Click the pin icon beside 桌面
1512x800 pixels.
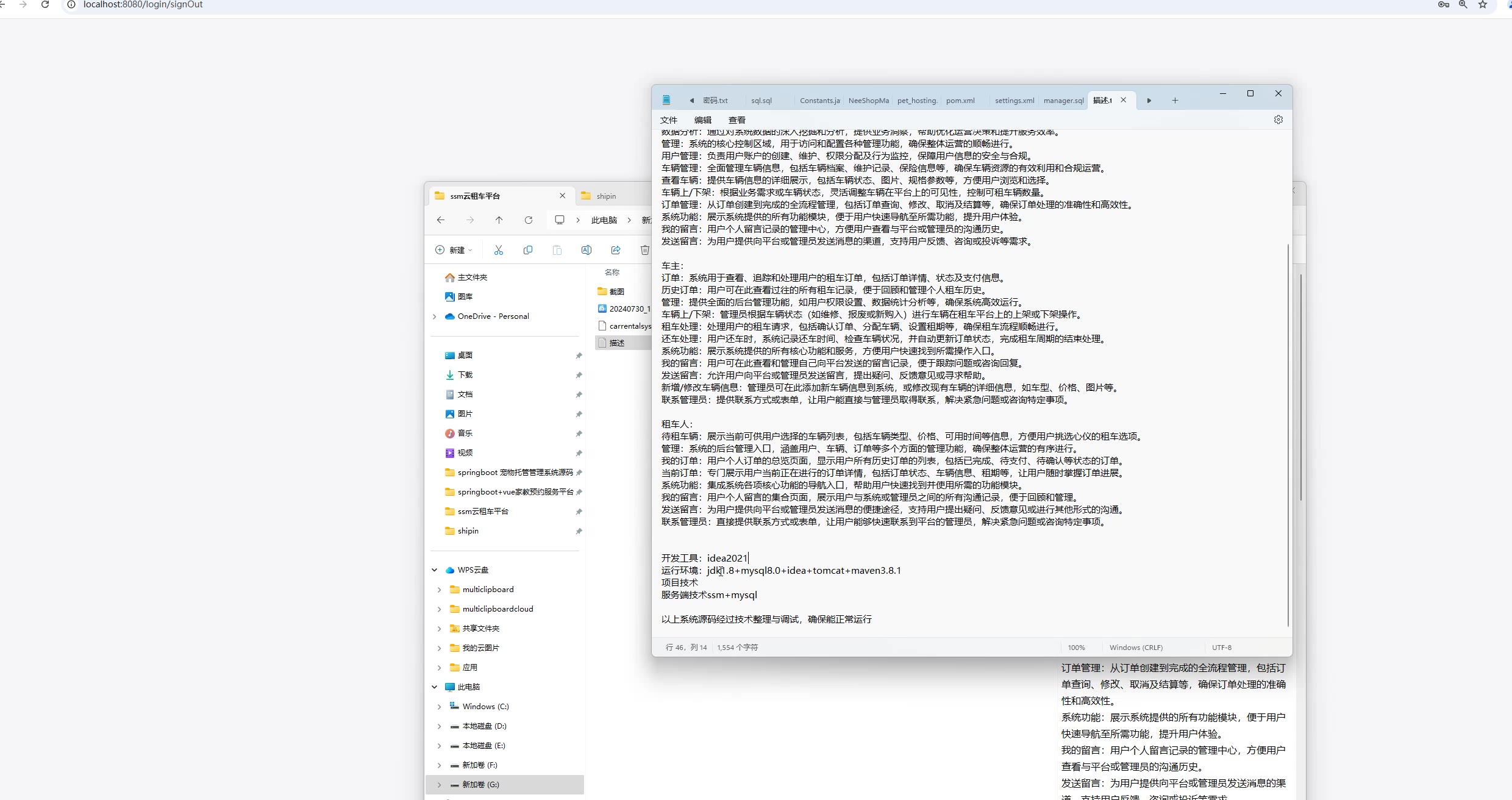point(579,355)
